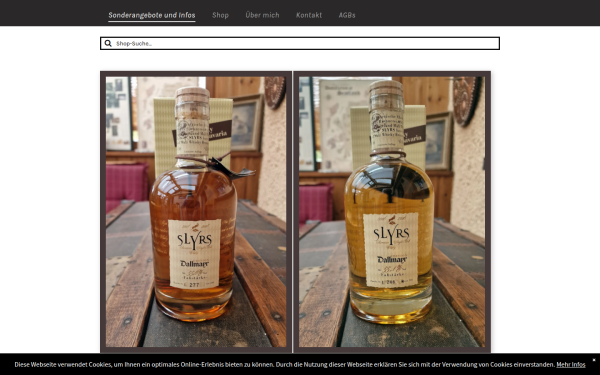The height and width of the screenshot is (375, 600).
Task: Open the AGBs page
Action: pyautogui.click(x=347, y=15)
